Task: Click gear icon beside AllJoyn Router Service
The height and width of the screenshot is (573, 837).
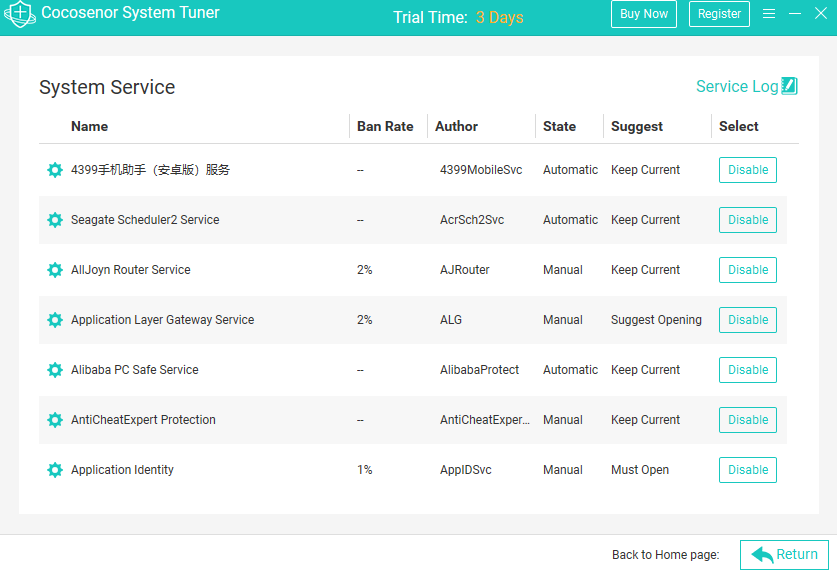Action: pyautogui.click(x=55, y=270)
